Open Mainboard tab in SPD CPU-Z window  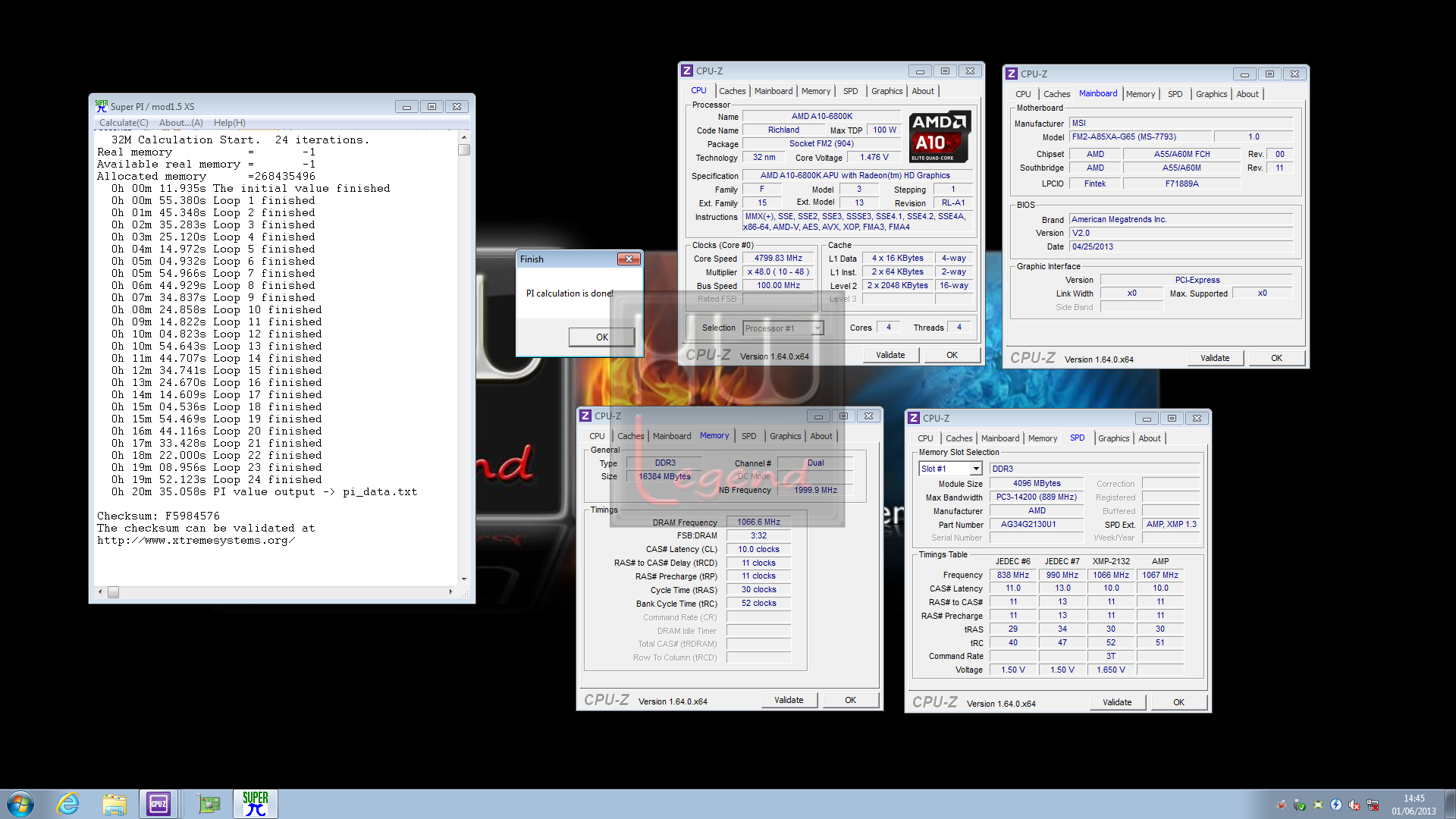pyautogui.click(x=999, y=438)
